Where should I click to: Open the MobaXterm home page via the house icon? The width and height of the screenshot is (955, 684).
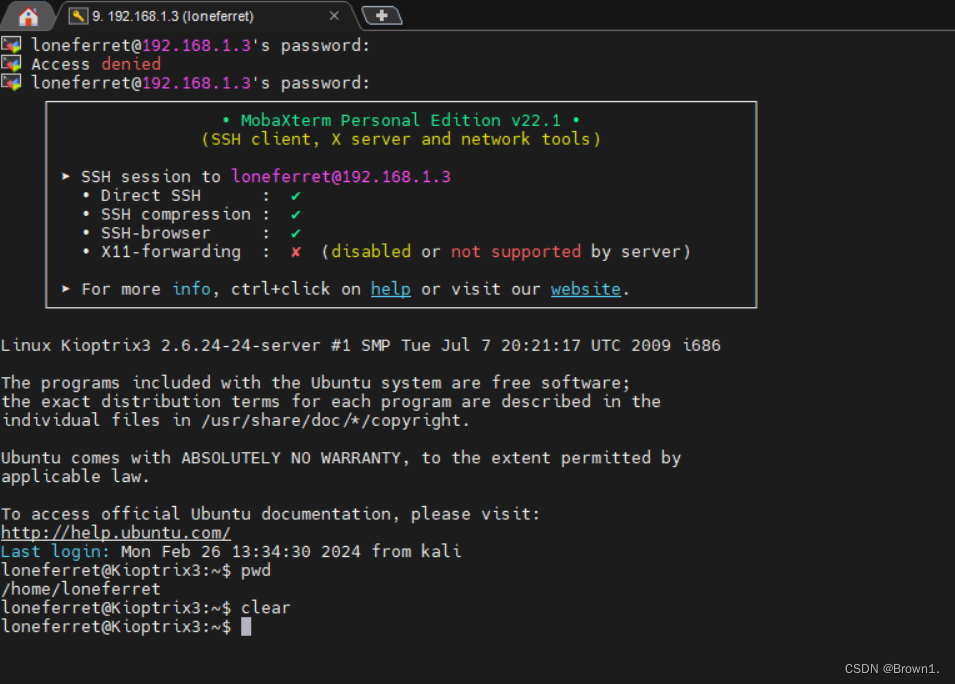(x=27, y=15)
